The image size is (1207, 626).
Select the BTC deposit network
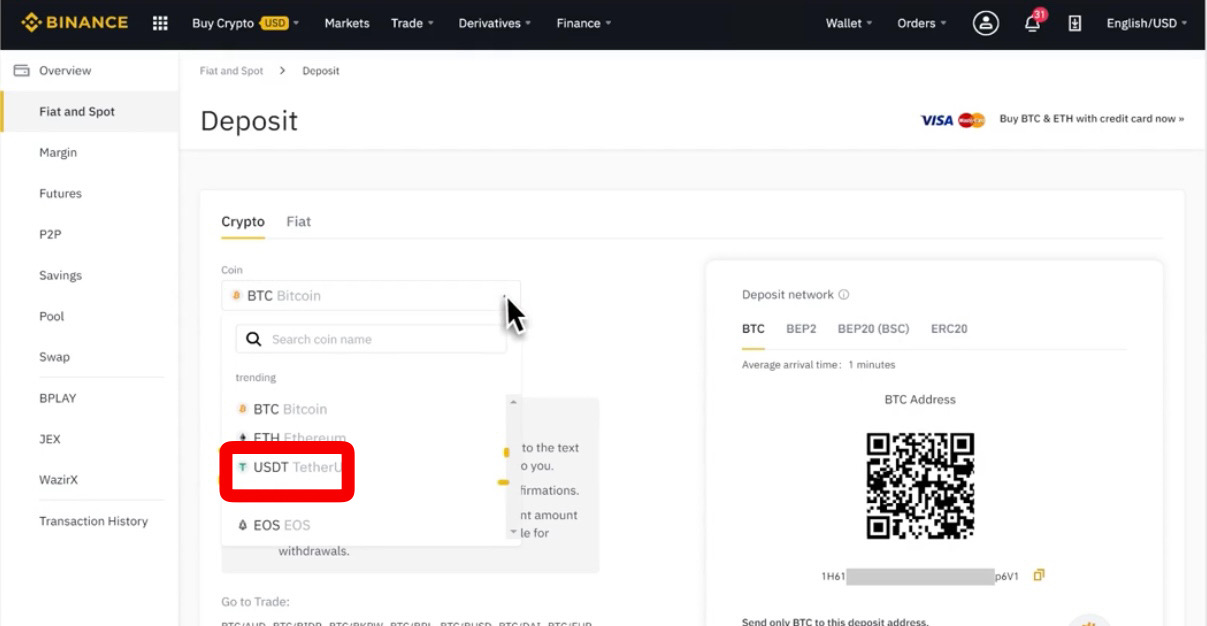click(x=753, y=329)
